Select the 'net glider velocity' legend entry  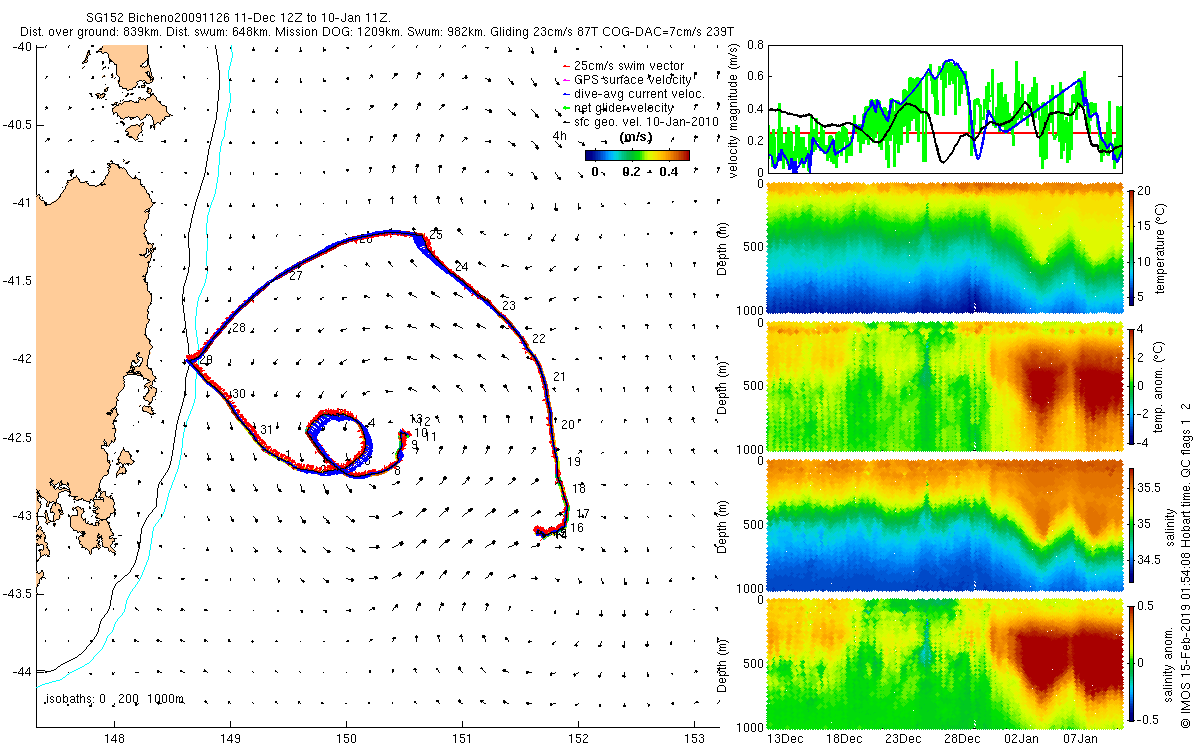[618, 107]
